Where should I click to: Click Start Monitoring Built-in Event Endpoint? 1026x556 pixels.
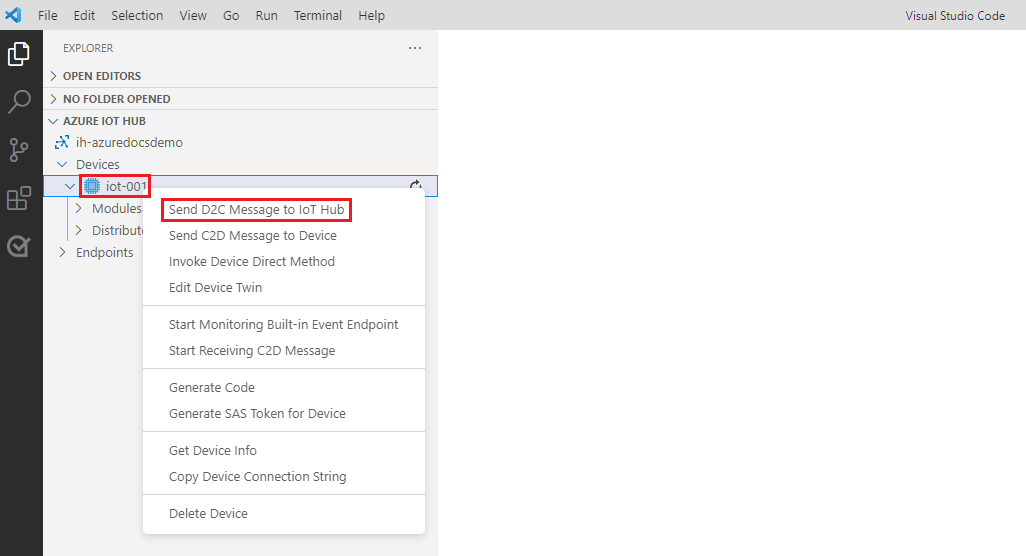(x=283, y=325)
